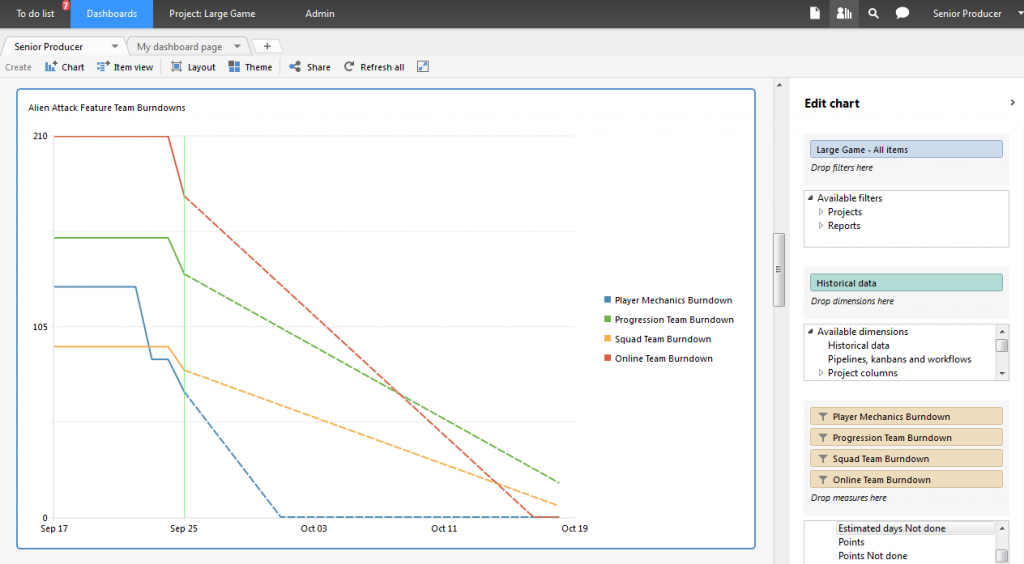The image size is (1024, 564).
Task: Click the chart title Alien Attack Feature Team Burndowns
Action: (106, 108)
